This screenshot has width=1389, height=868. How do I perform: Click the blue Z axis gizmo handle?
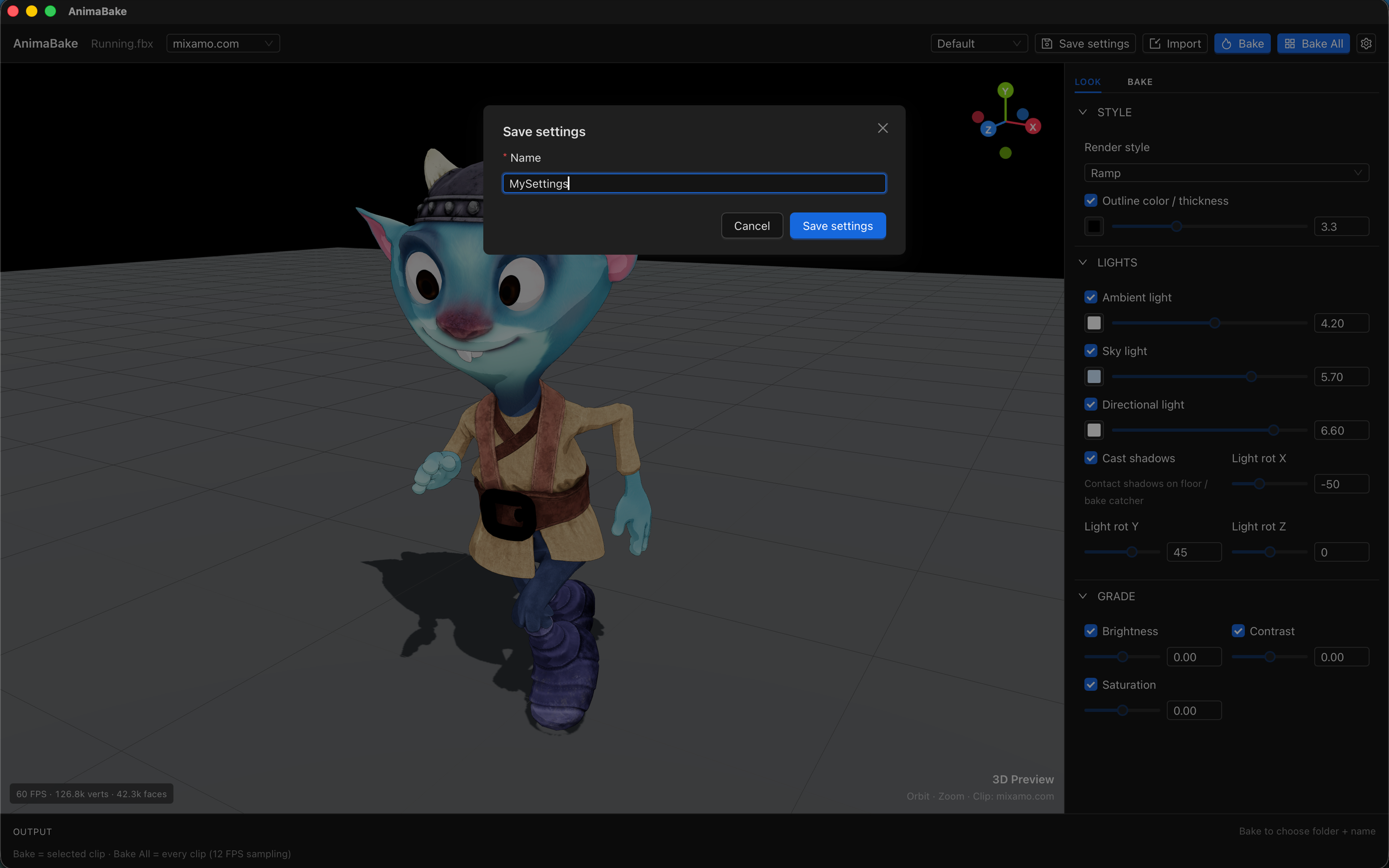(x=988, y=130)
